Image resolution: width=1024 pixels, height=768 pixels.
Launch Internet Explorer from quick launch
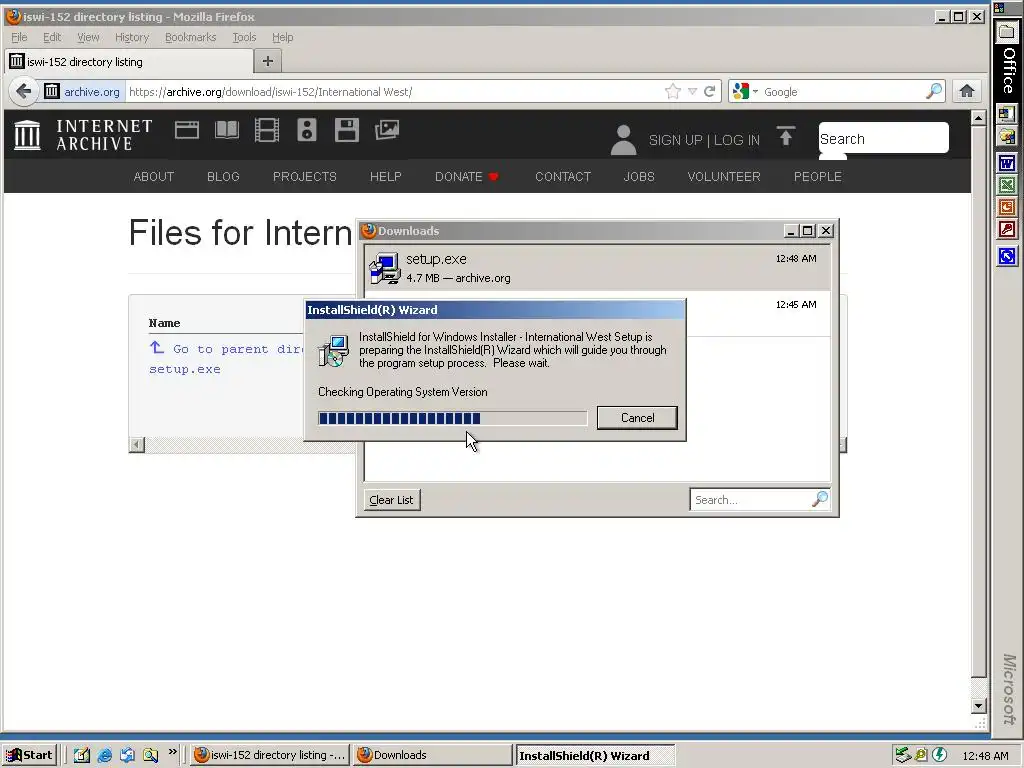tap(104, 755)
